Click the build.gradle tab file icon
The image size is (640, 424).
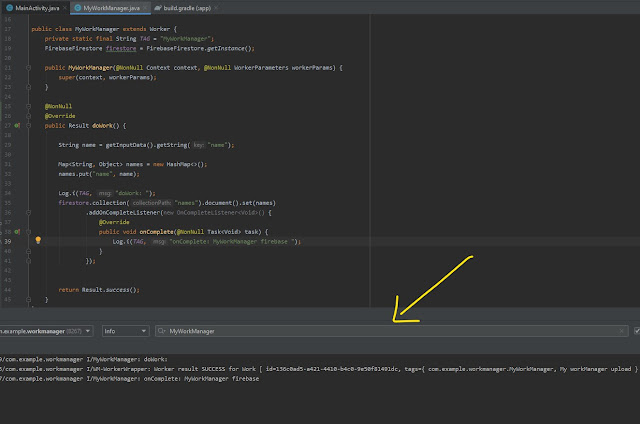(x=159, y=7)
